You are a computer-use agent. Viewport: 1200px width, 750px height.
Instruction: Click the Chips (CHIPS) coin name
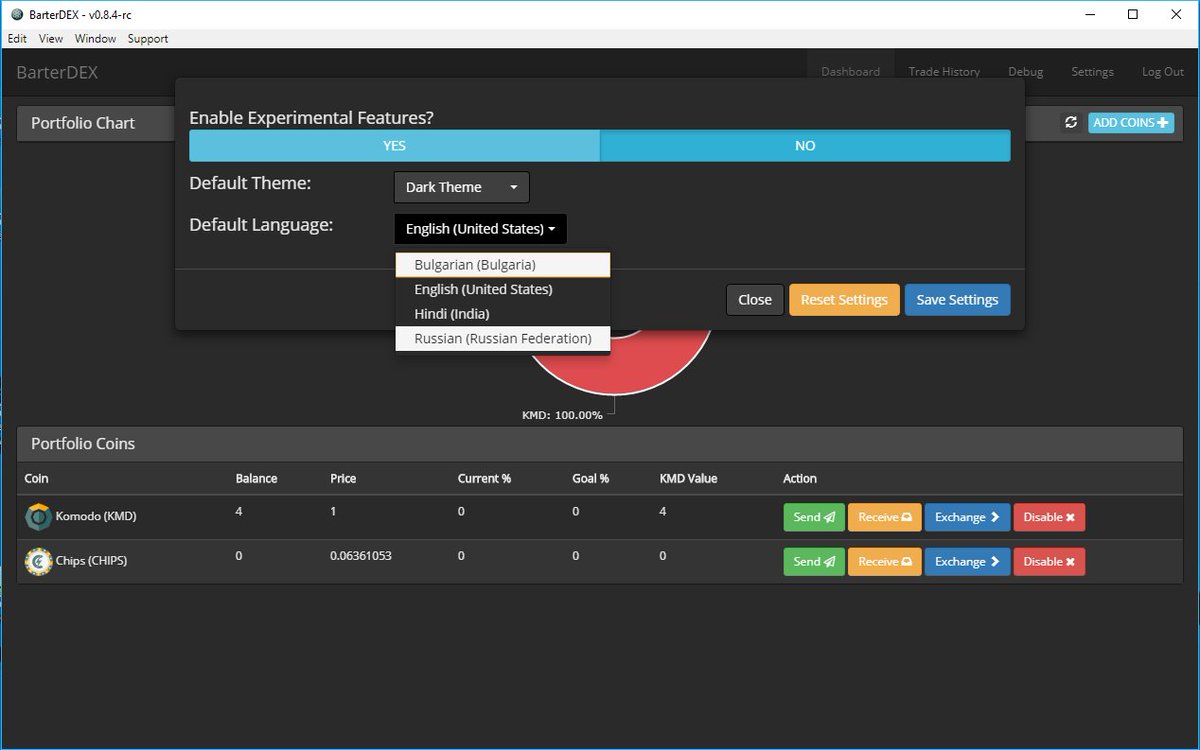(x=91, y=561)
